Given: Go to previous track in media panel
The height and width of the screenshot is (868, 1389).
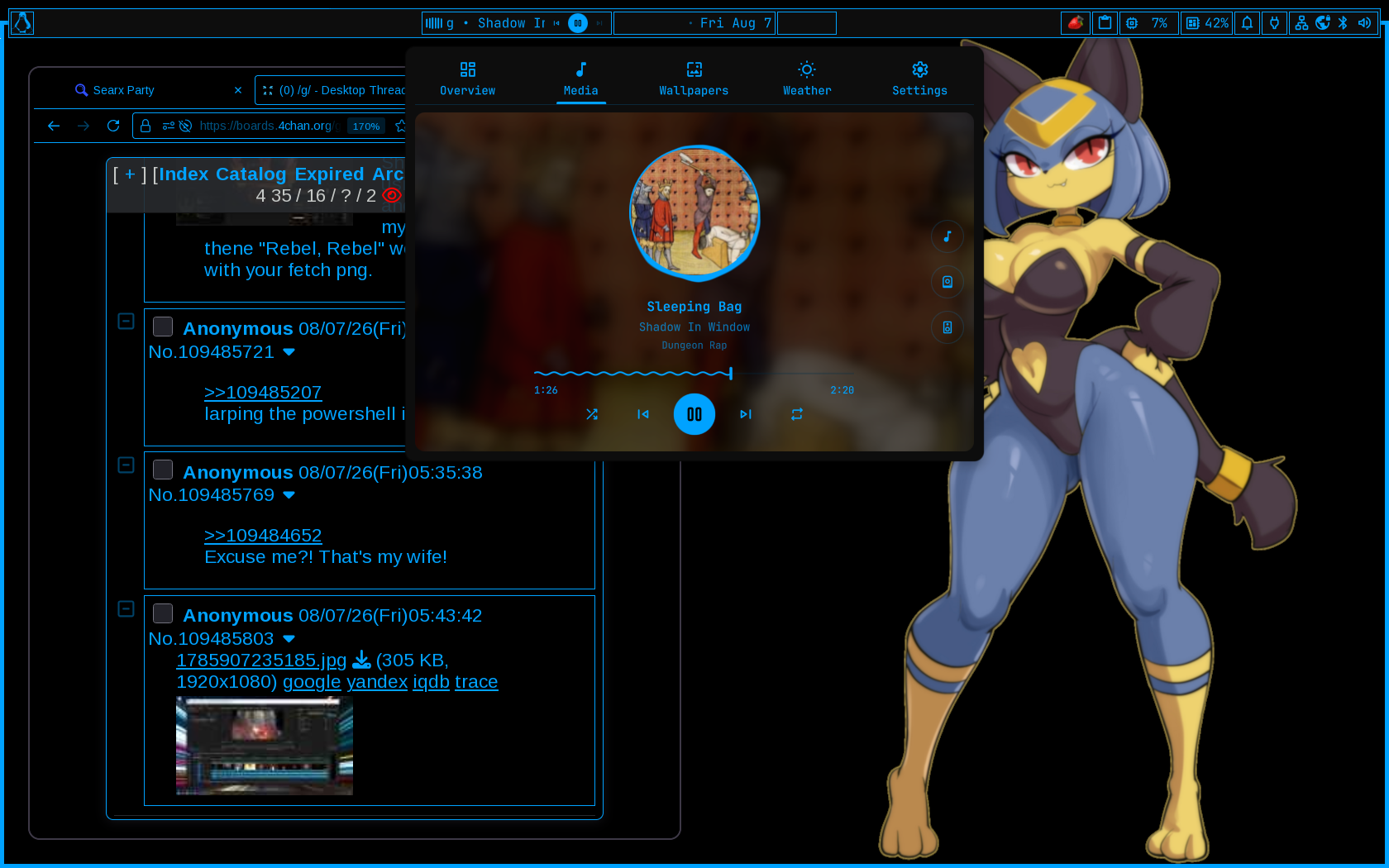Looking at the screenshot, I should 643,414.
